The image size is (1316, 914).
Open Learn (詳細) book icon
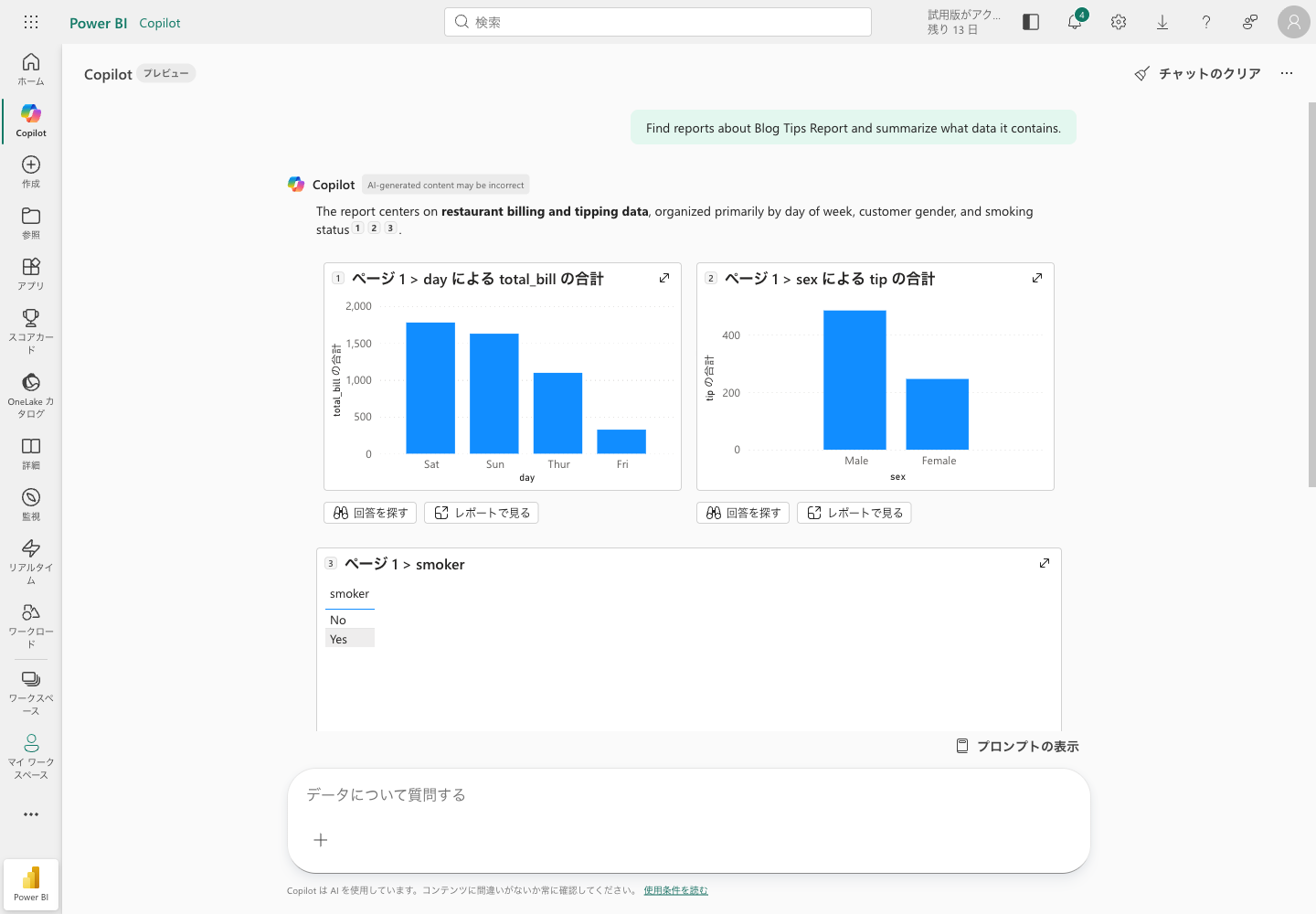coord(31,452)
